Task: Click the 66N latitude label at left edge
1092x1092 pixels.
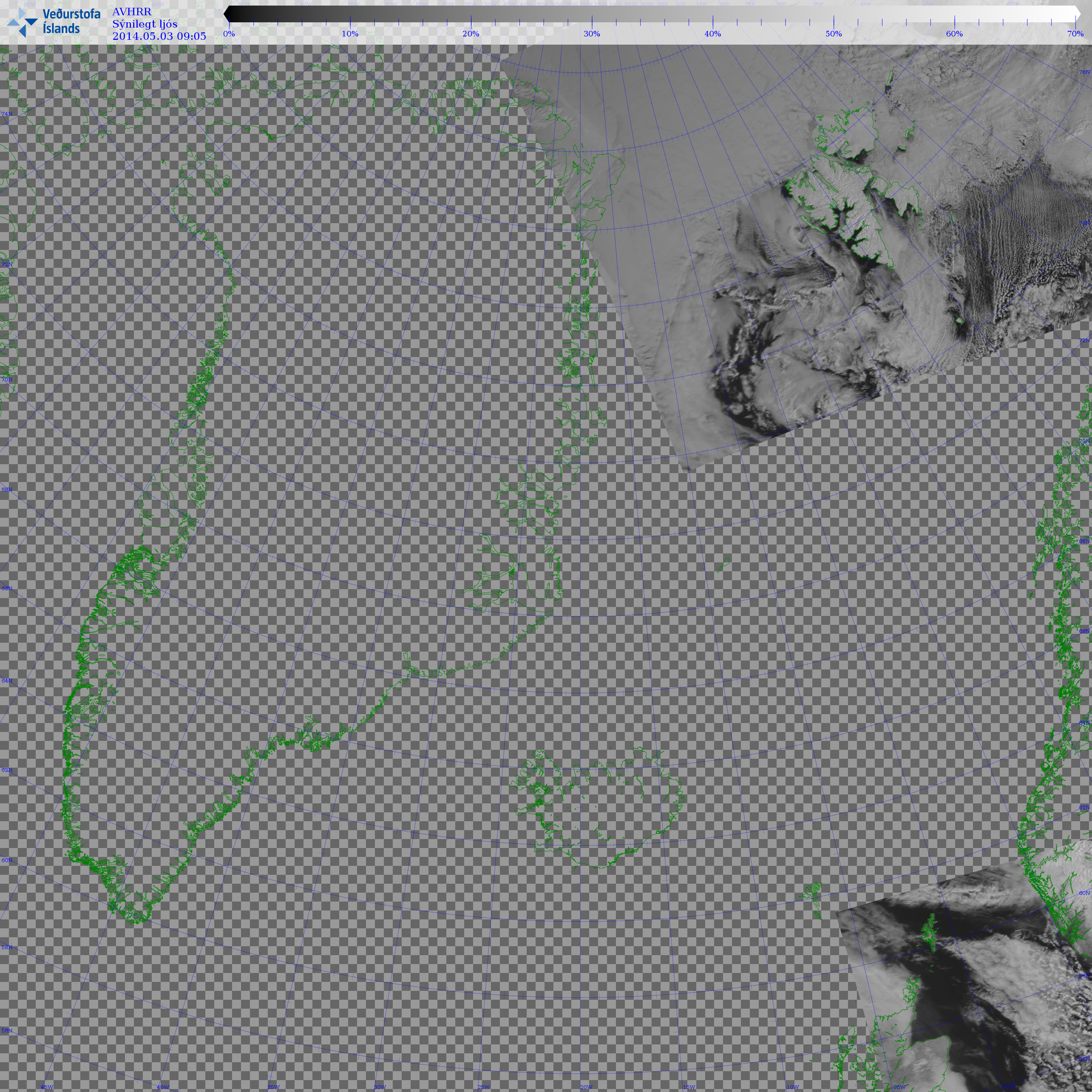Action: [x=7, y=588]
